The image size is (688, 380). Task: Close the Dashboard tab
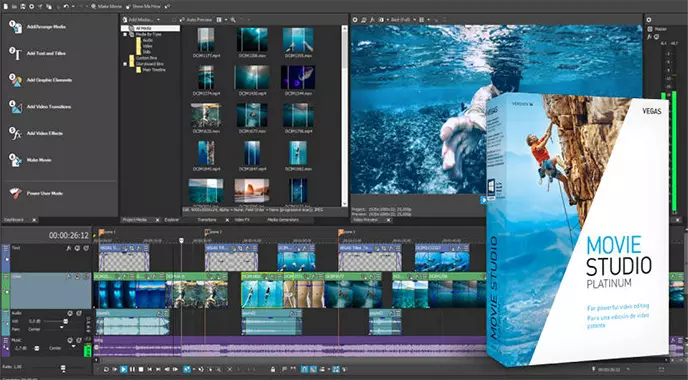tap(34, 220)
